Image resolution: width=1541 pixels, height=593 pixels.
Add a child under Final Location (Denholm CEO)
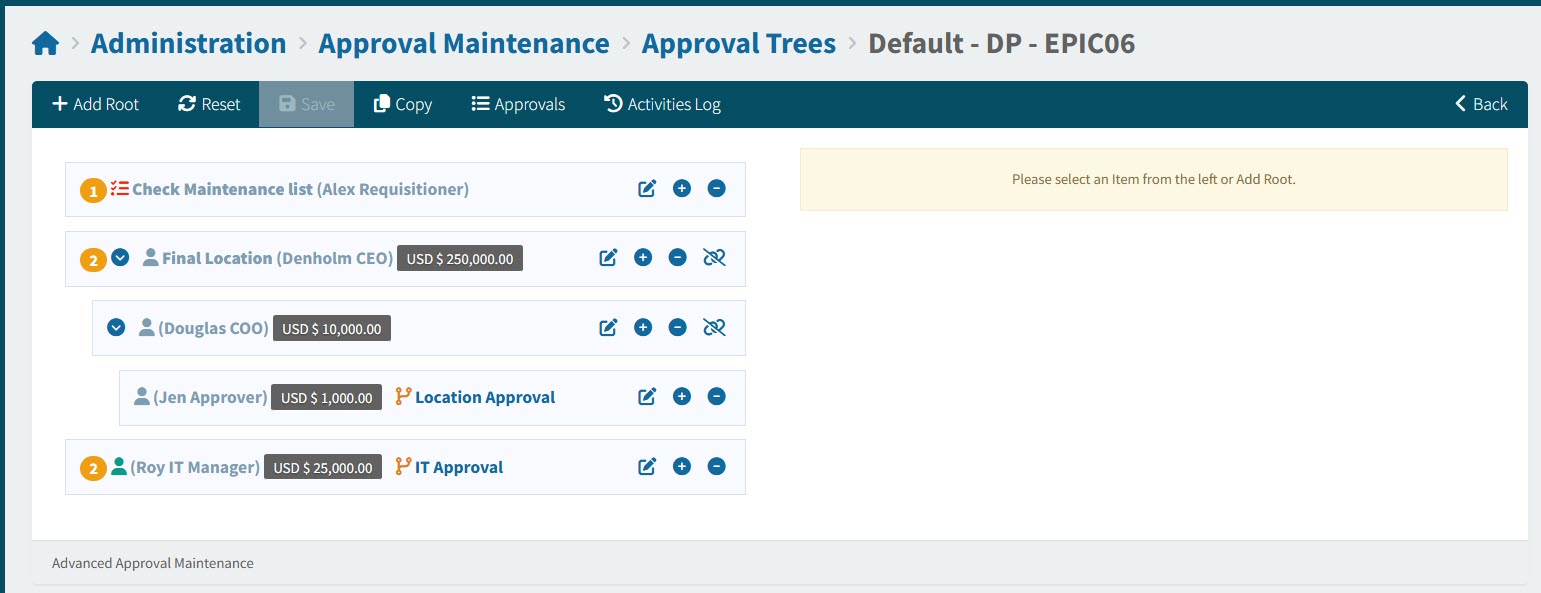pyautogui.click(x=643, y=257)
